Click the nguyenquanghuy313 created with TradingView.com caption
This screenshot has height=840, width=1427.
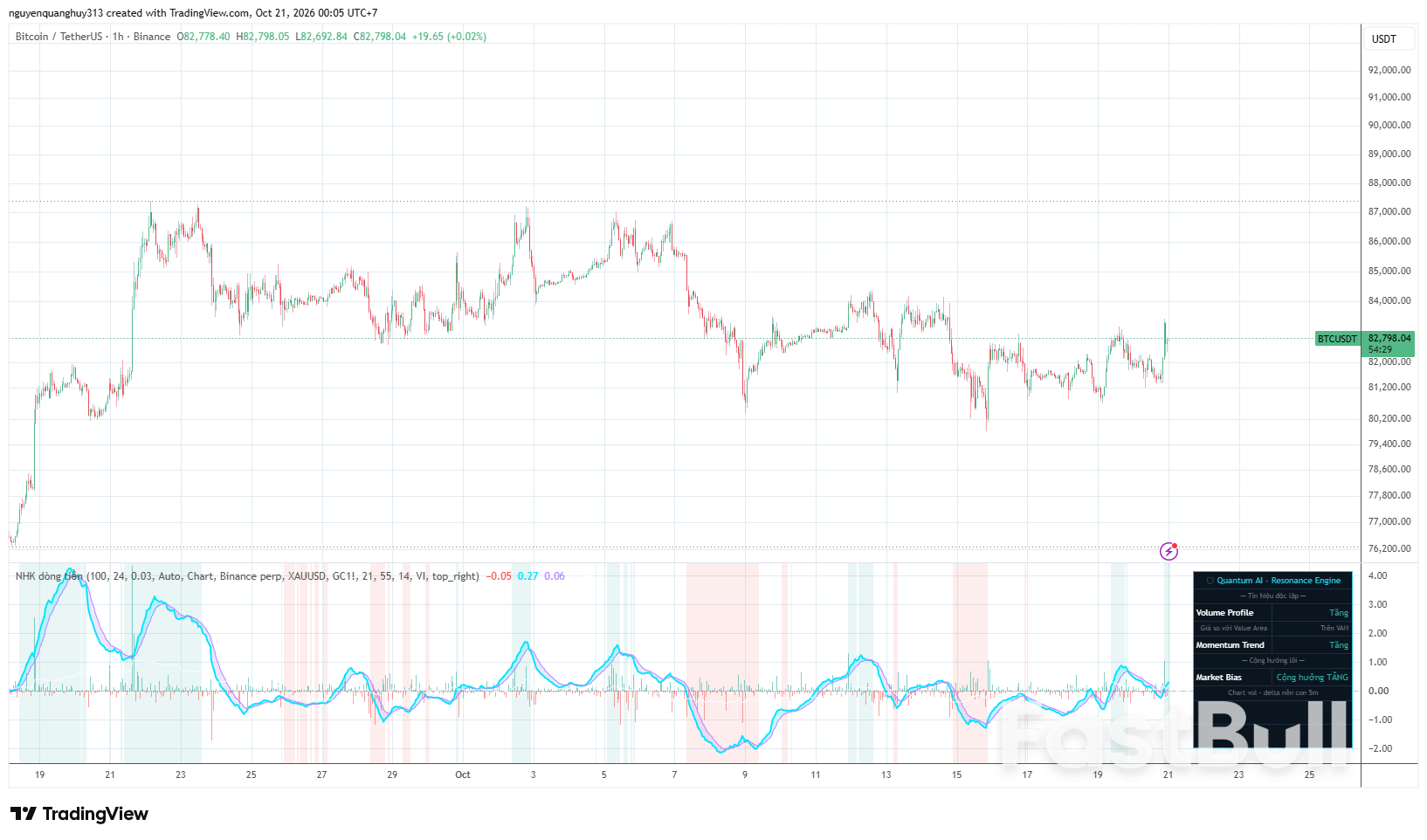193,13
